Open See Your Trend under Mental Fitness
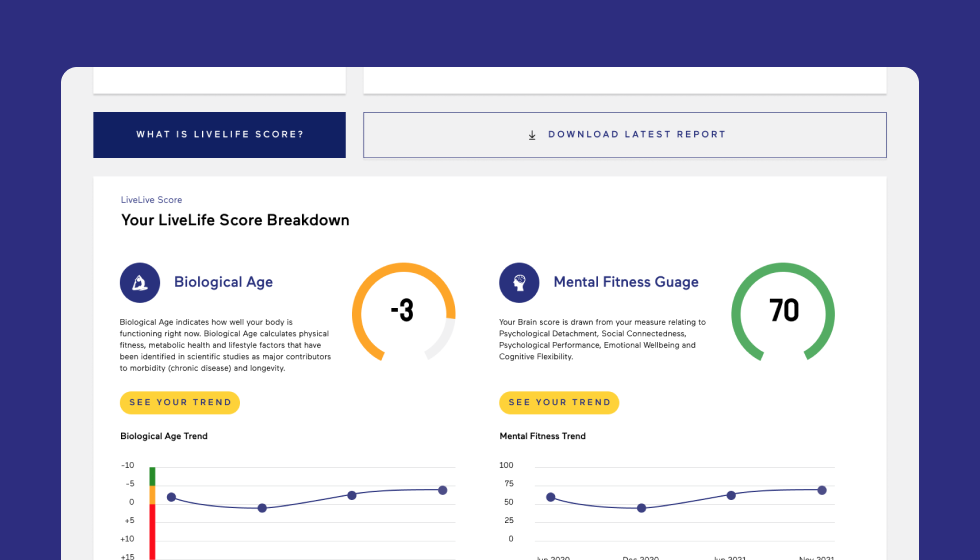 click(x=559, y=402)
